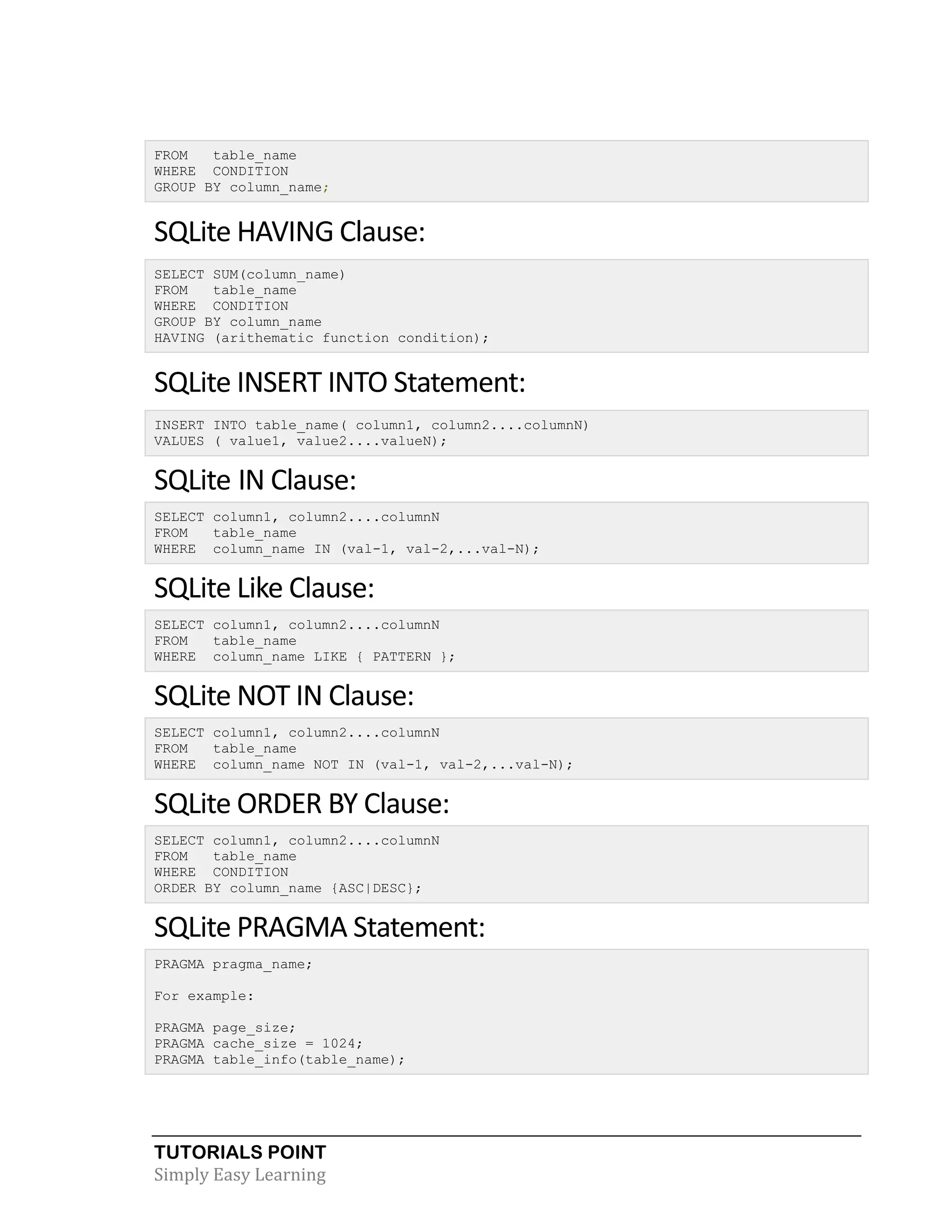The image size is (952, 1232).
Task: Click the SQLite PRAGMA Statement heading
Action: coord(319,927)
